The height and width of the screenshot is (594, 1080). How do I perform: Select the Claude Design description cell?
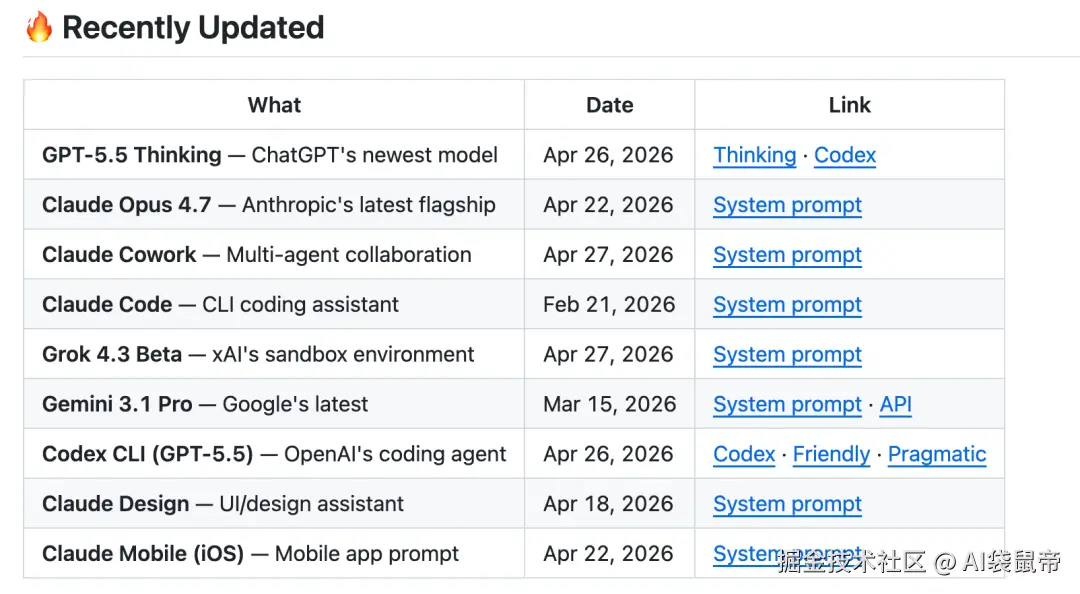(x=274, y=504)
